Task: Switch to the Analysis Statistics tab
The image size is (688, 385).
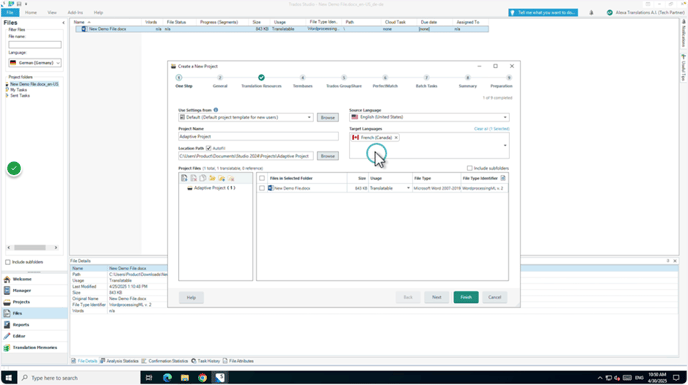Action: tap(119, 361)
